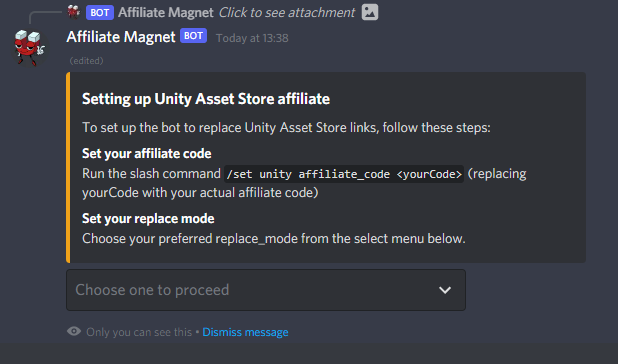The image size is (618, 364).
Task: Click the /set unity affiliate_code code snippet
Action: pyautogui.click(x=344, y=174)
